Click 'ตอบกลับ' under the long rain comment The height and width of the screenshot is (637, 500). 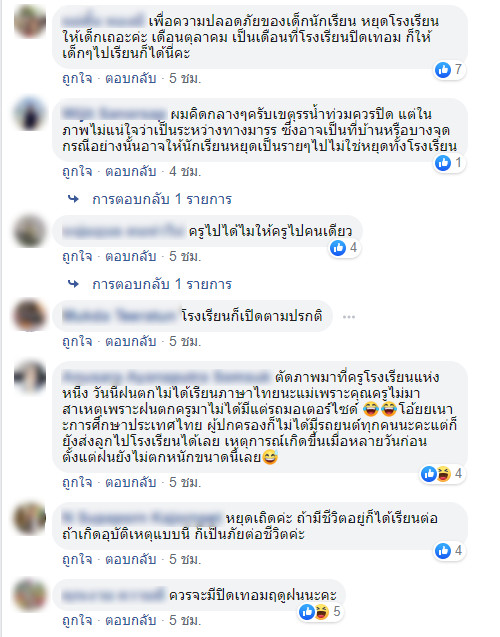coord(131,482)
